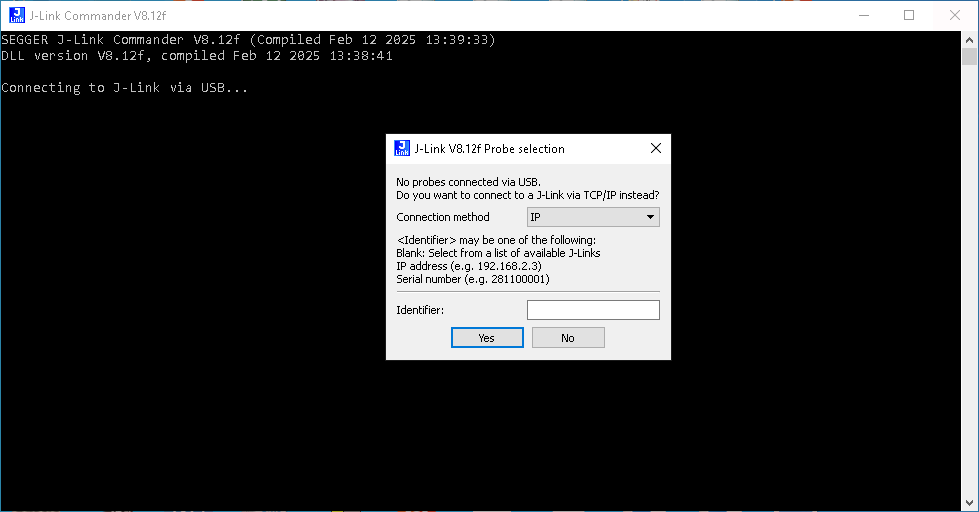Click the 'Do you want to connect' question text
Screen dimensions: 979x512
click(x=528, y=195)
